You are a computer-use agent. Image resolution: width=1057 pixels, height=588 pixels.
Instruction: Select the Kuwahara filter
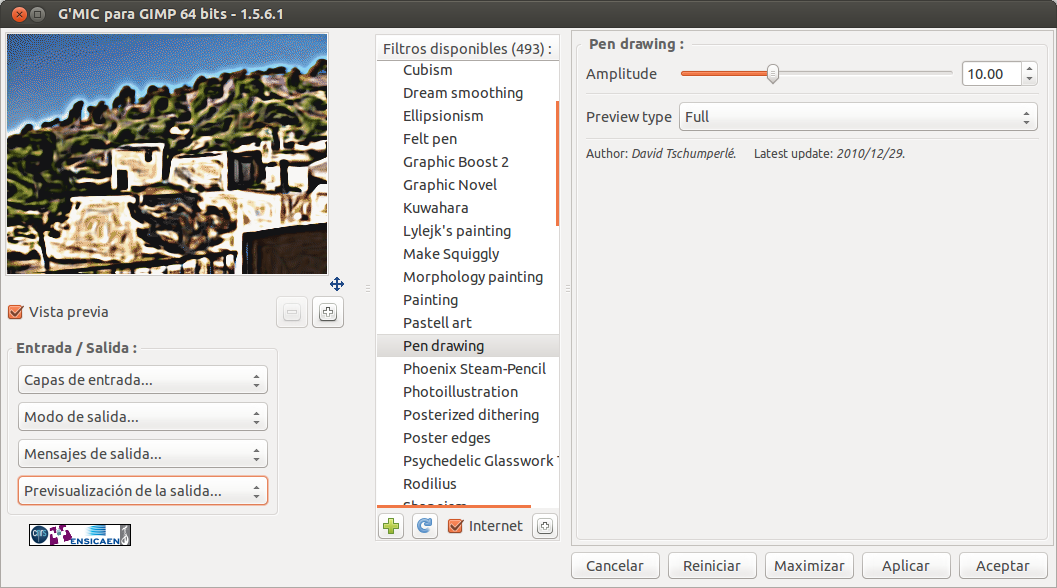point(466,208)
